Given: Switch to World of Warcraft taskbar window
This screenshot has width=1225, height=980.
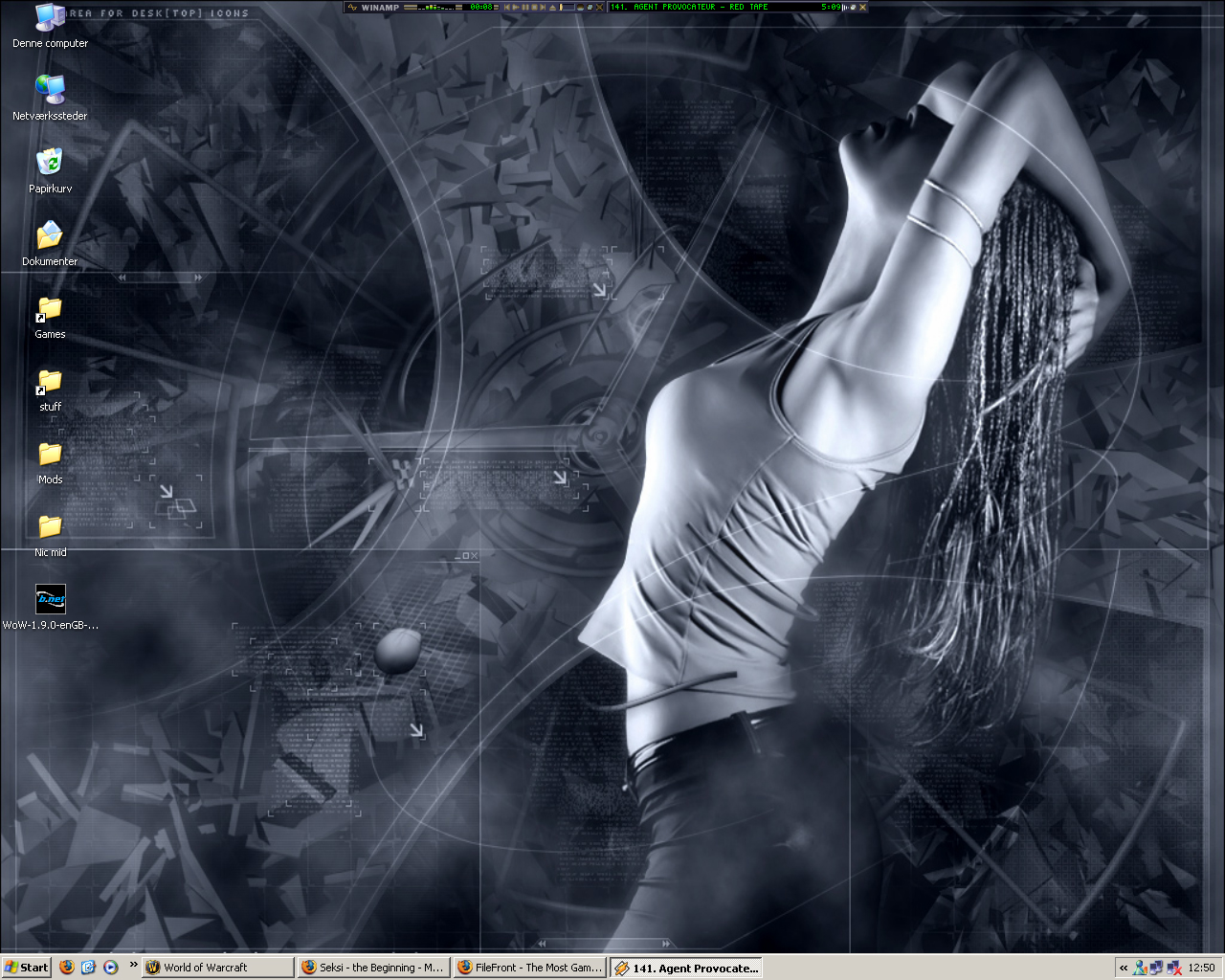Looking at the screenshot, I should click(x=218, y=967).
